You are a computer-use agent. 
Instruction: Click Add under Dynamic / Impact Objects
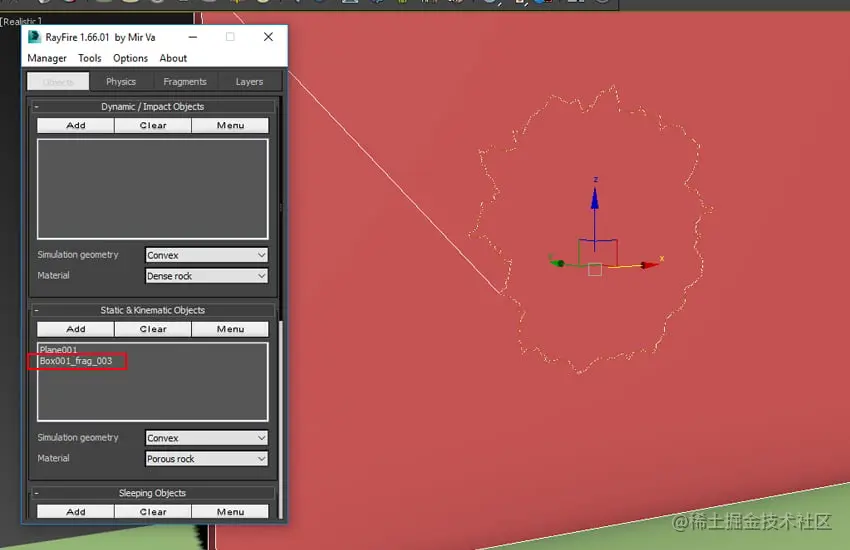pos(76,125)
